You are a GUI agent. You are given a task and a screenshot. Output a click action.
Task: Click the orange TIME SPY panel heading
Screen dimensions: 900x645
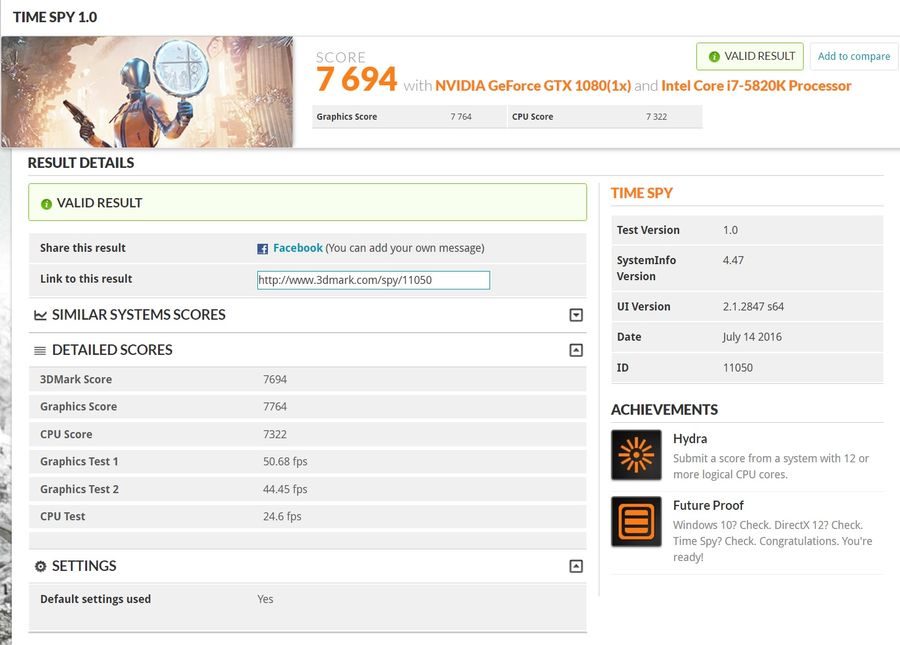(x=642, y=193)
